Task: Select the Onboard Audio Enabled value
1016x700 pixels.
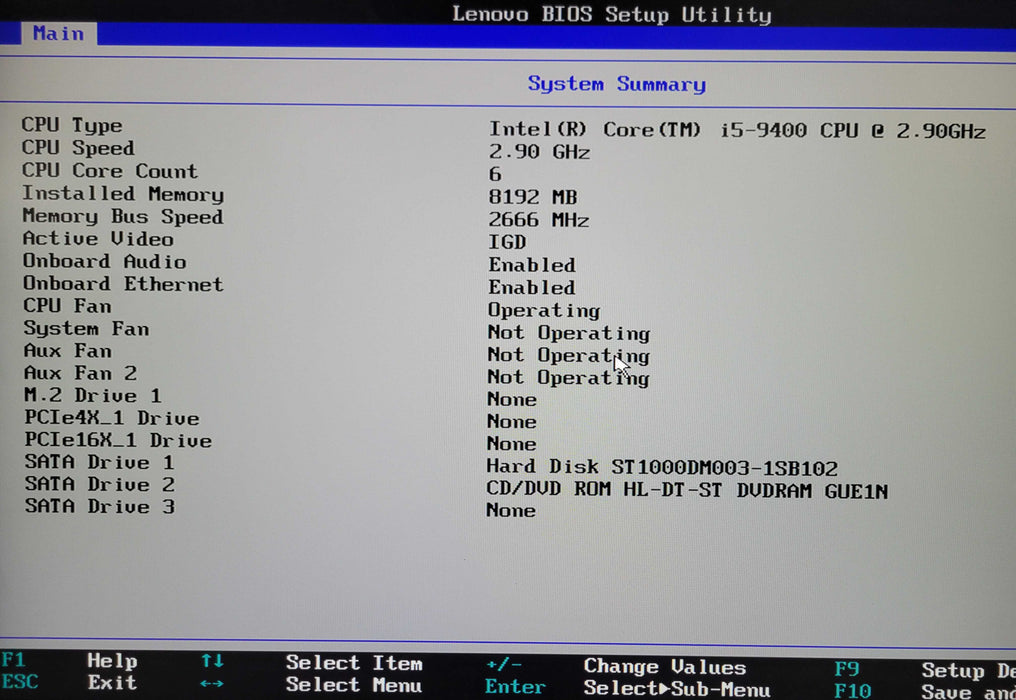Action: point(531,265)
